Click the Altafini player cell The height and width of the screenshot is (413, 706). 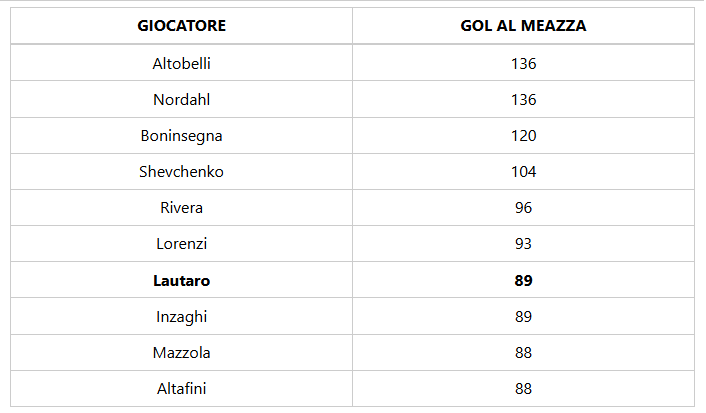point(181,389)
